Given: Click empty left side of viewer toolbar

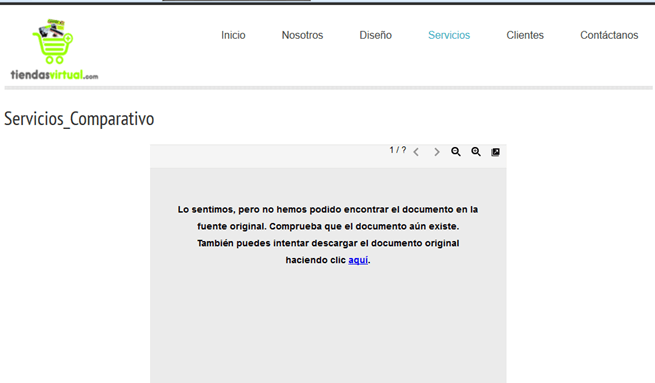Looking at the screenshot, I should point(267,156).
